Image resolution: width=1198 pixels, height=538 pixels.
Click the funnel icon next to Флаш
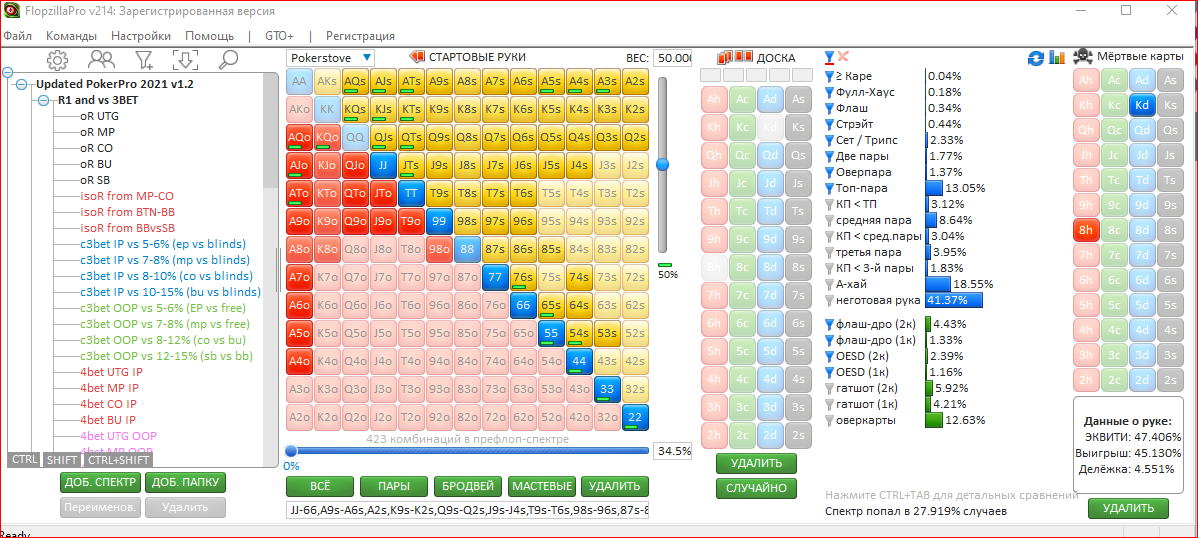click(x=830, y=109)
